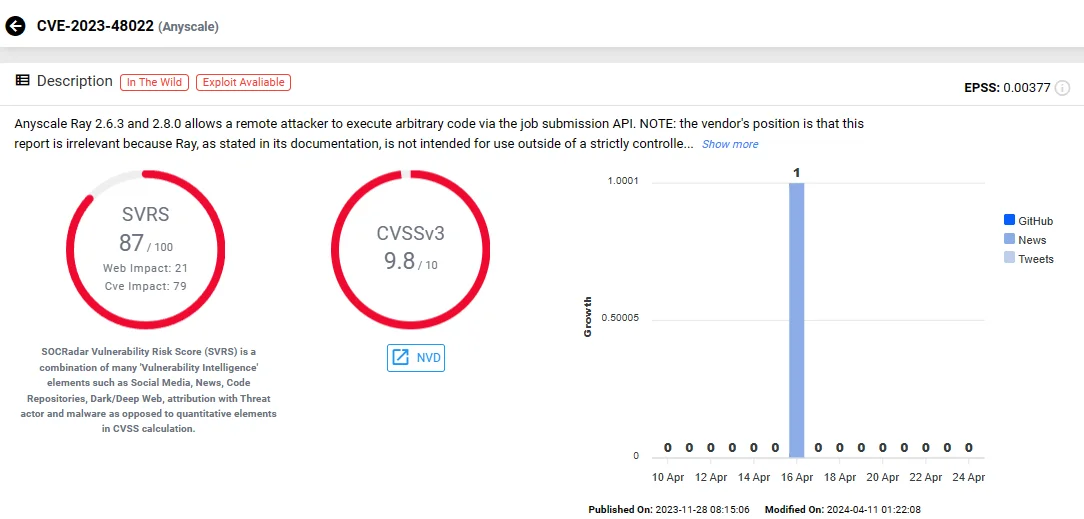Viewport: 1084px width, 519px height.
Task: Toggle GitHub series in chart legend
Action: [x=1028, y=221]
